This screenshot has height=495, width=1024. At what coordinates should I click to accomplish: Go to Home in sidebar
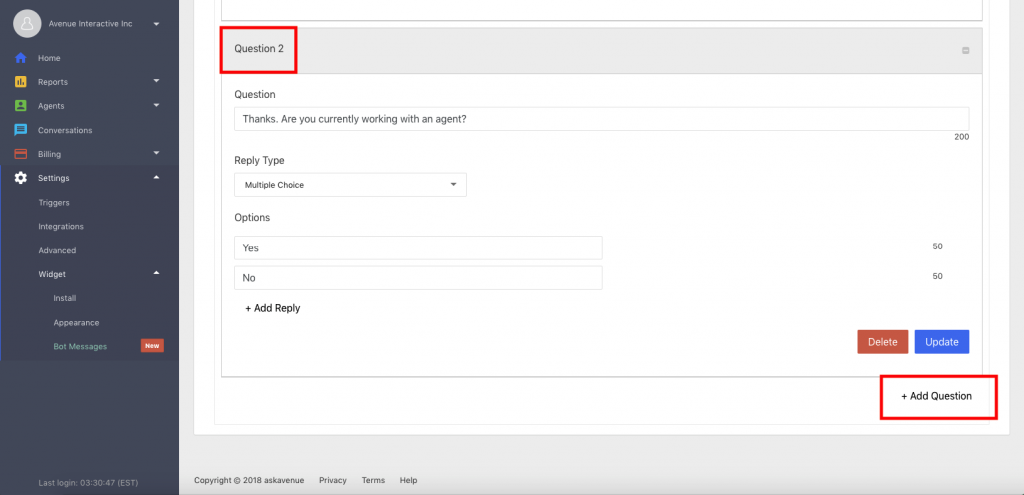[49, 58]
